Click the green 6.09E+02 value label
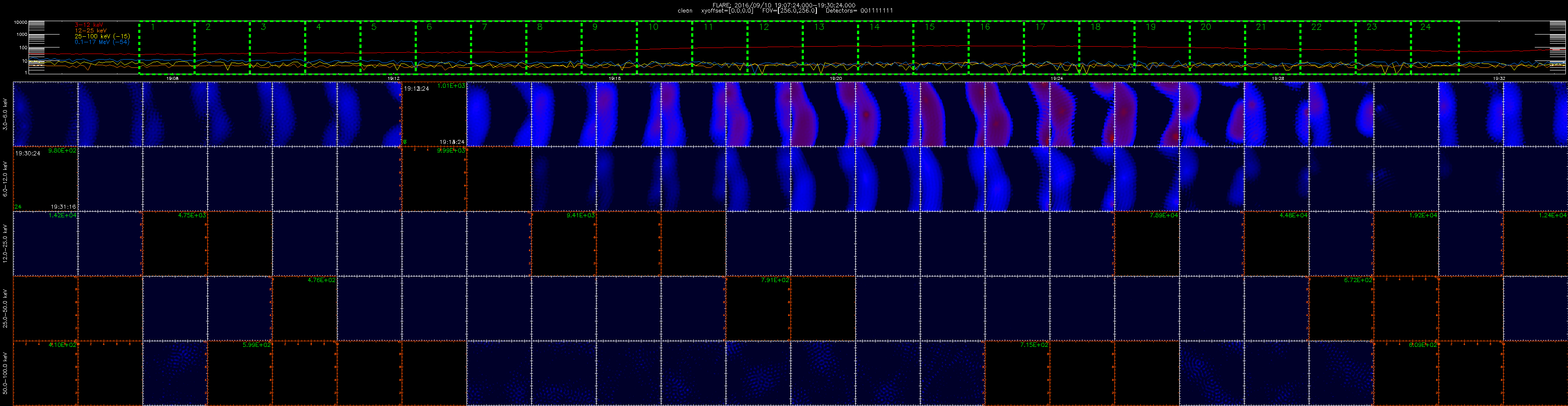Screen dimensions: 1568x406 point(1423,345)
